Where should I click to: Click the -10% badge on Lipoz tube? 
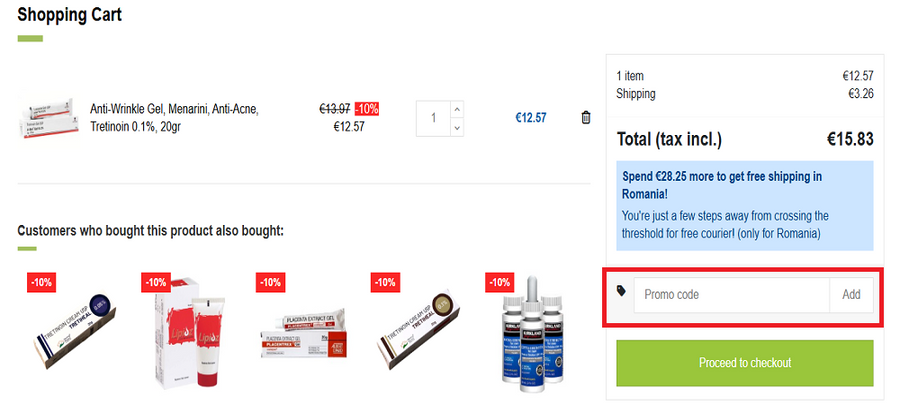pos(156,283)
